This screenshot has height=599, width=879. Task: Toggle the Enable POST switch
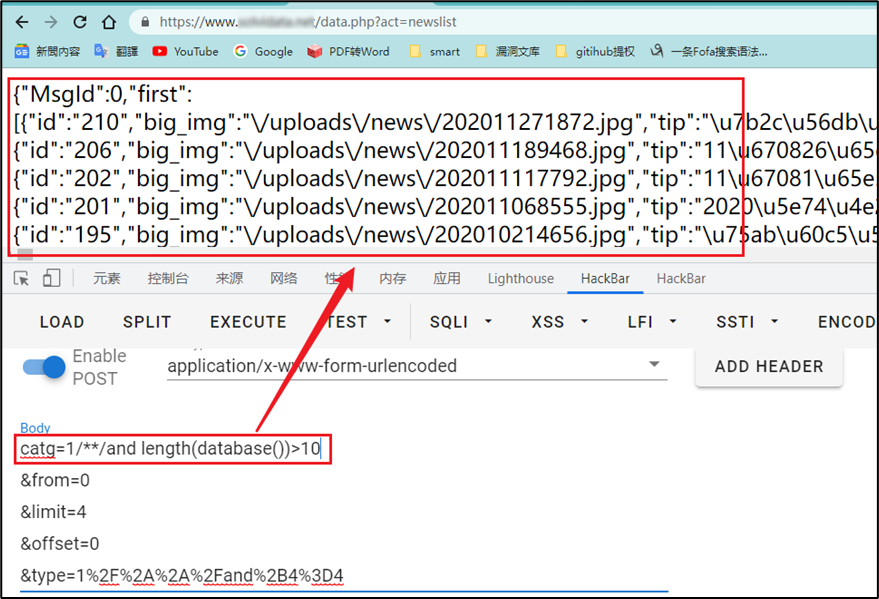click(44, 368)
